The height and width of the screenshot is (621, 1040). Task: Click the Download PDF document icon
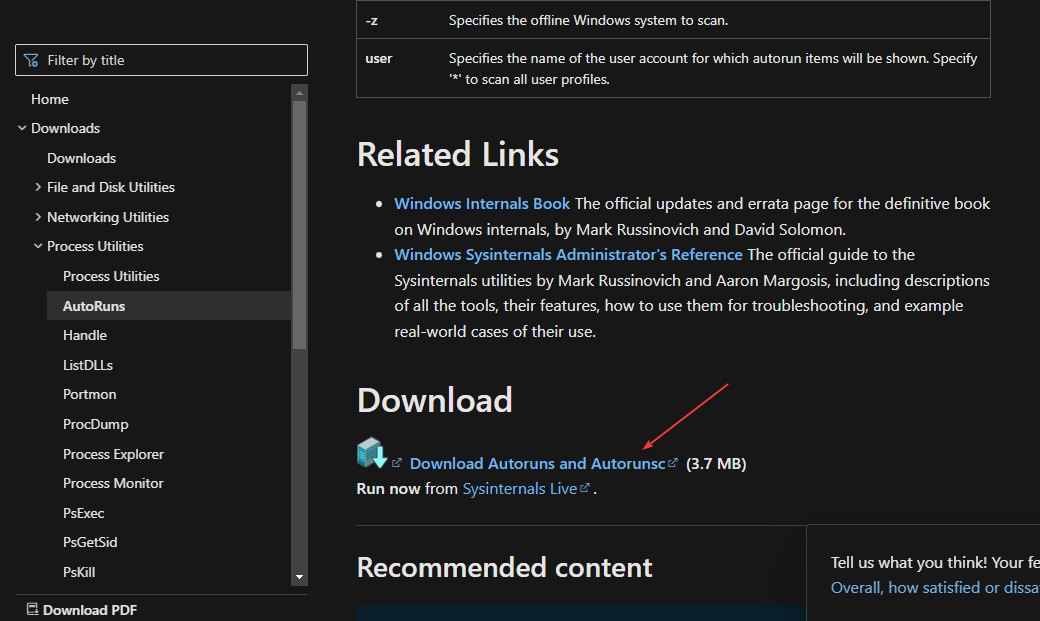[32, 609]
